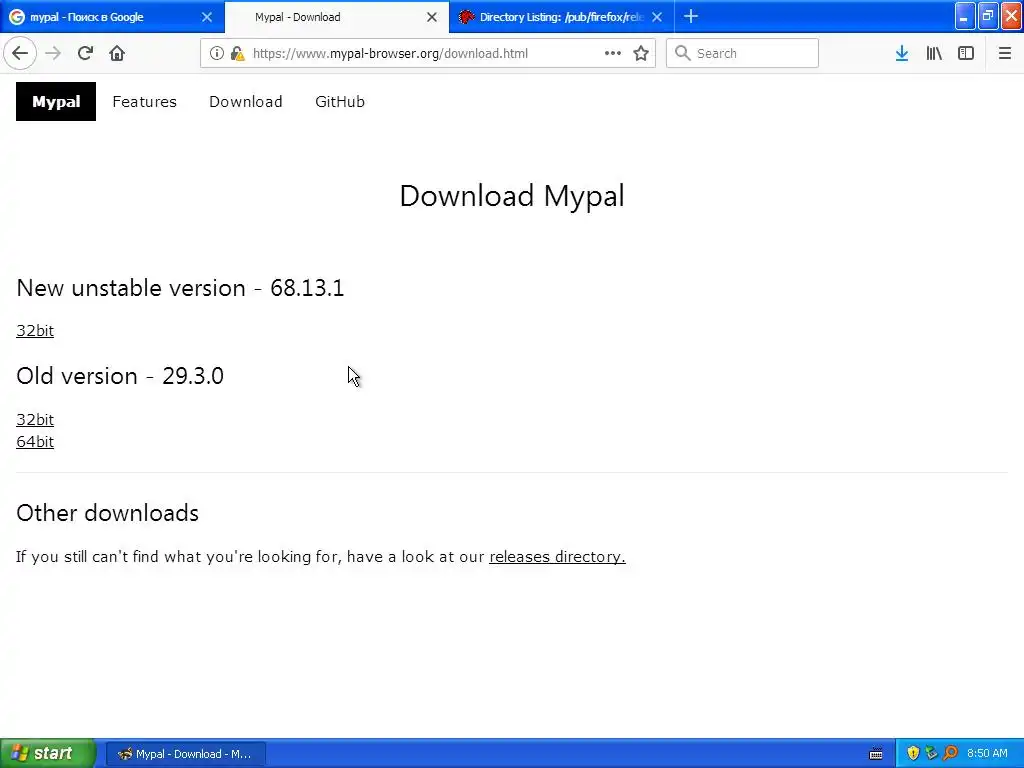Click the forward navigation arrow

[53, 53]
